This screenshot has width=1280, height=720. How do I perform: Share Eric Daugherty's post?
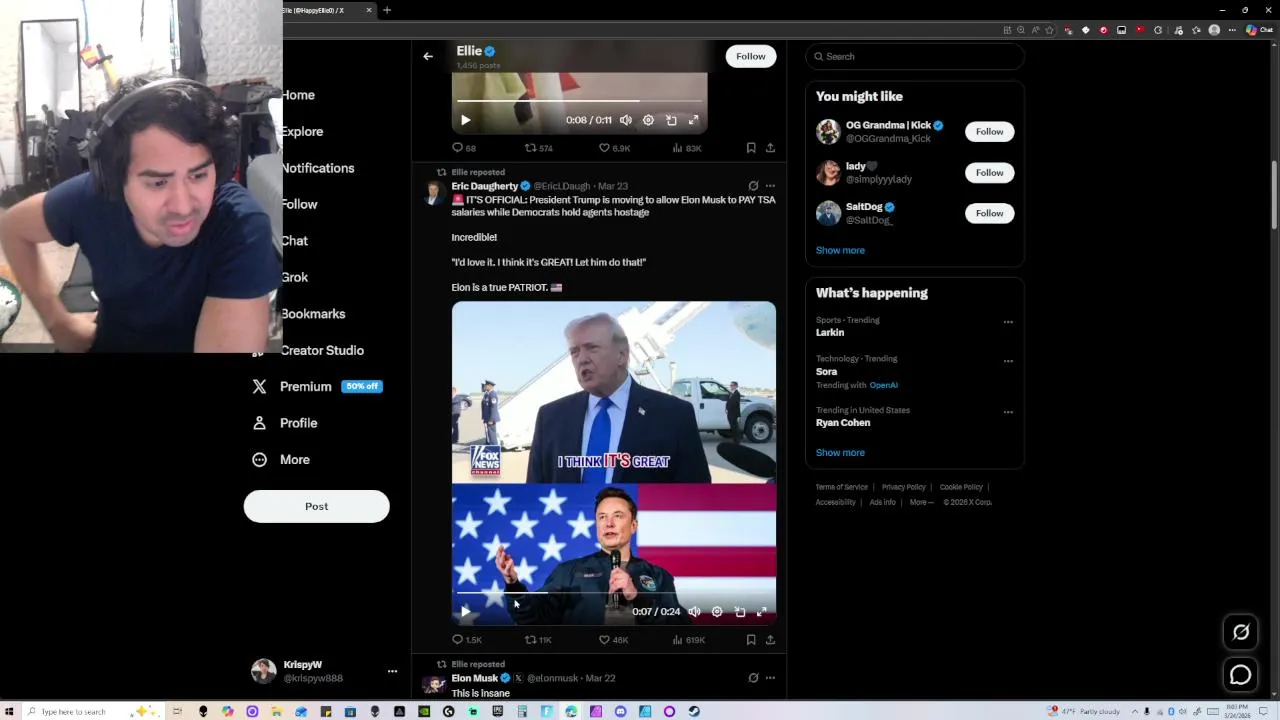(770, 640)
